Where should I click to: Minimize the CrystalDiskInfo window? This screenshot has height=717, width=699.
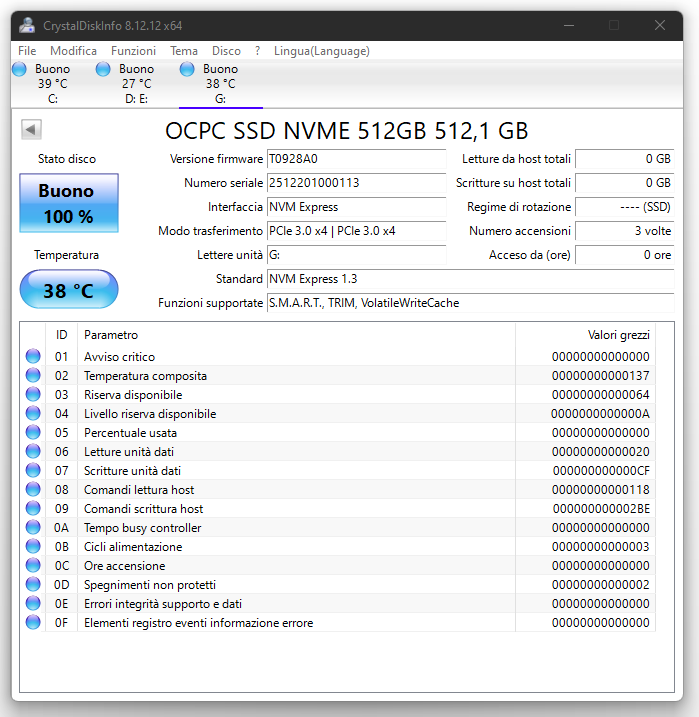click(569, 26)
